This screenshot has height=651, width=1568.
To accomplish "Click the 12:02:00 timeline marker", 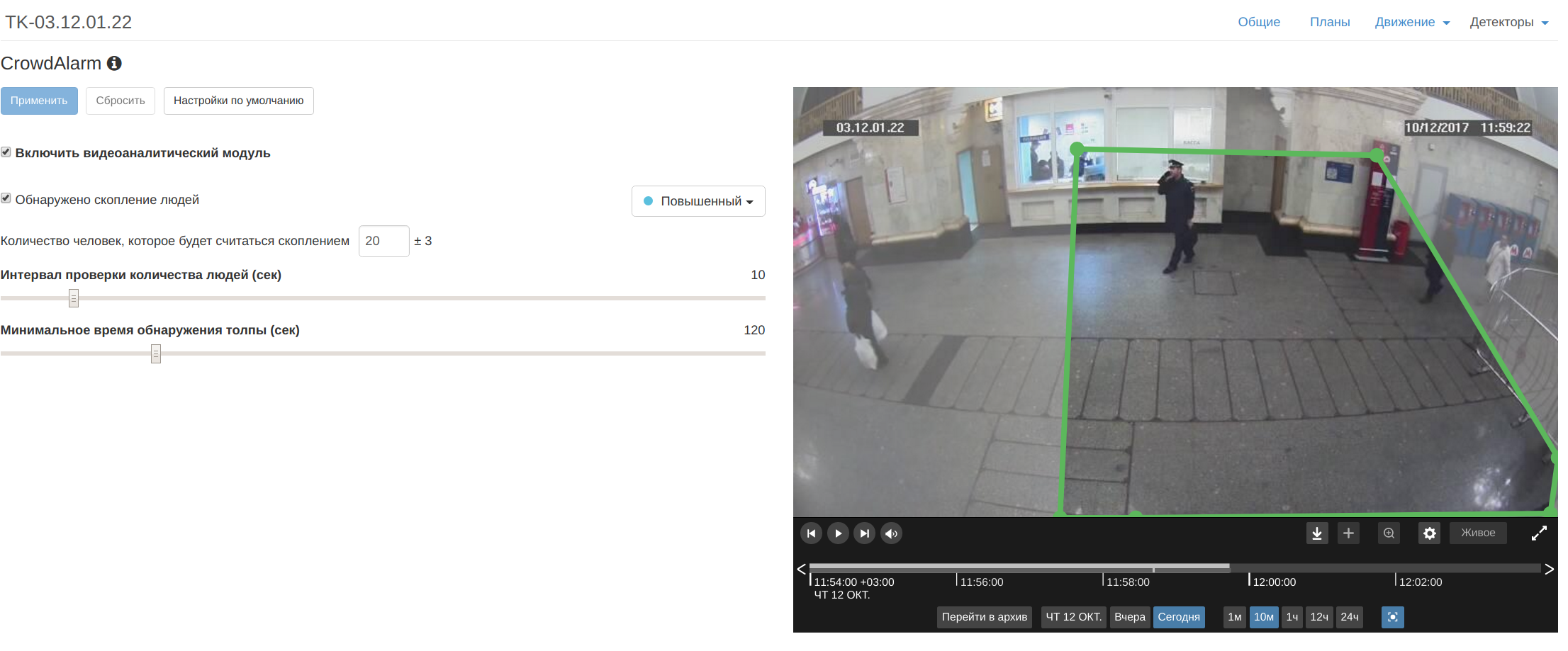I will tap(1420, 582).
